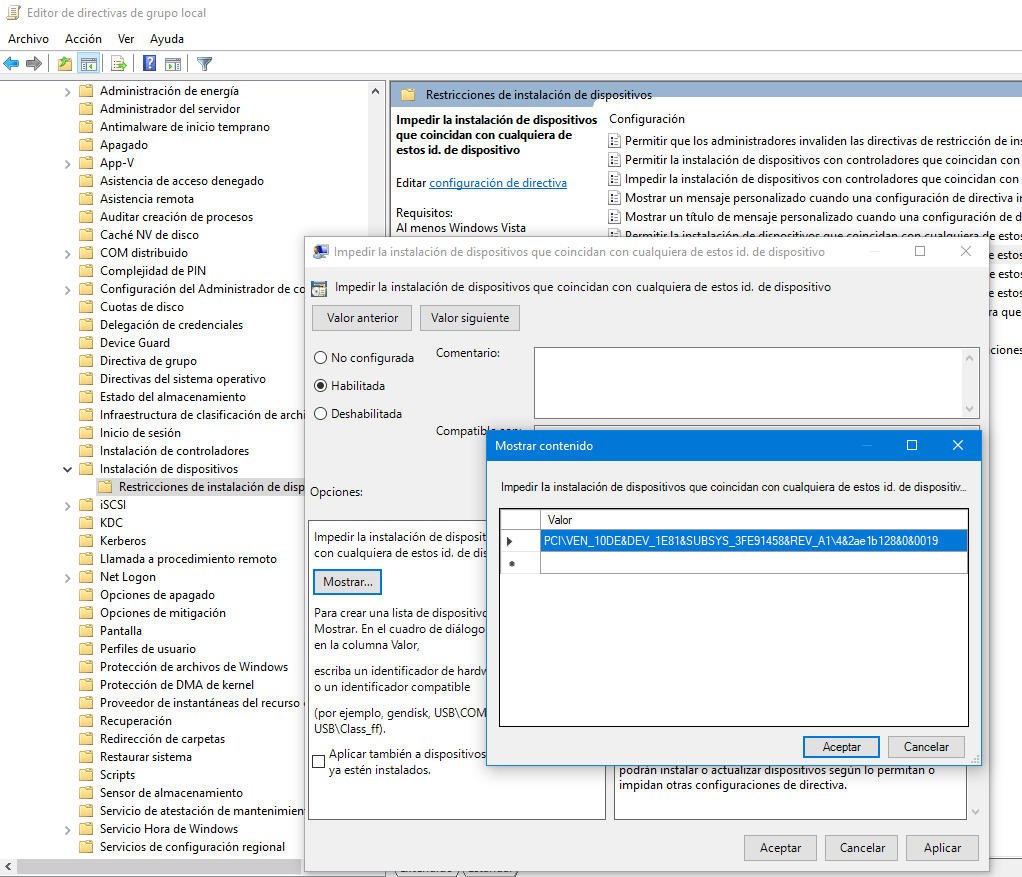Open the Acción menu

tap(83, 38)
